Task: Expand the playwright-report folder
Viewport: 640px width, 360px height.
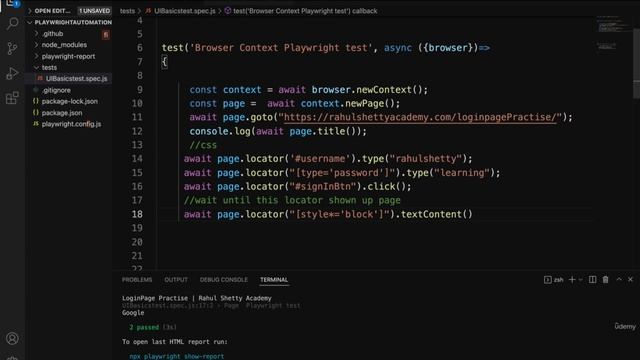Action: (68, 56)
